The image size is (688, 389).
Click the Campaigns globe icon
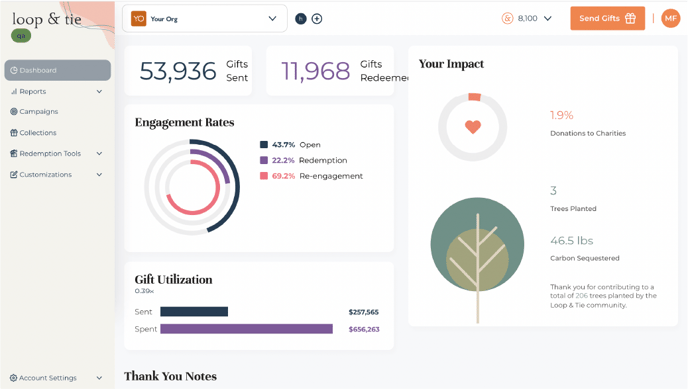pyautogui.click(x=14, y=111)
